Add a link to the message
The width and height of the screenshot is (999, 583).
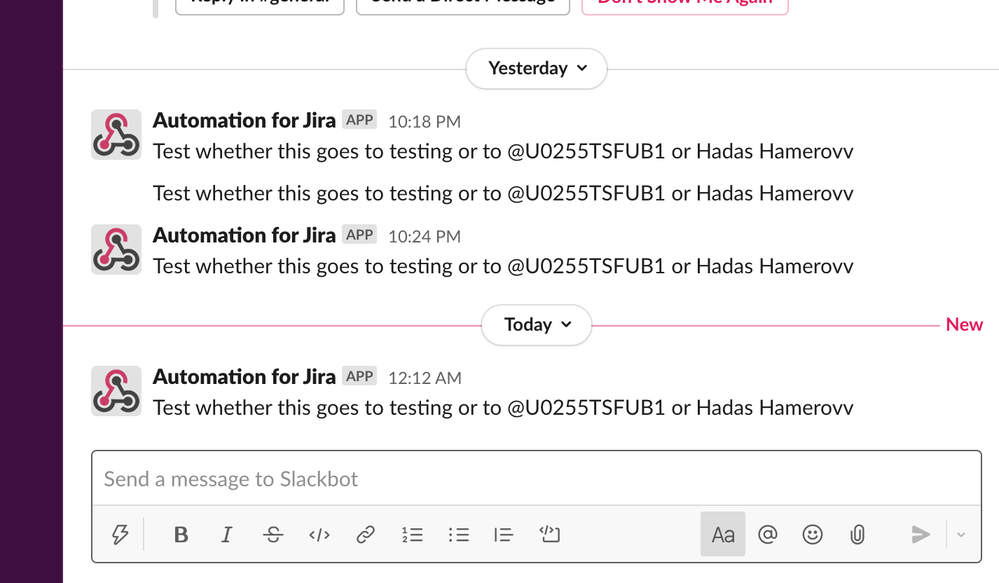364,534
